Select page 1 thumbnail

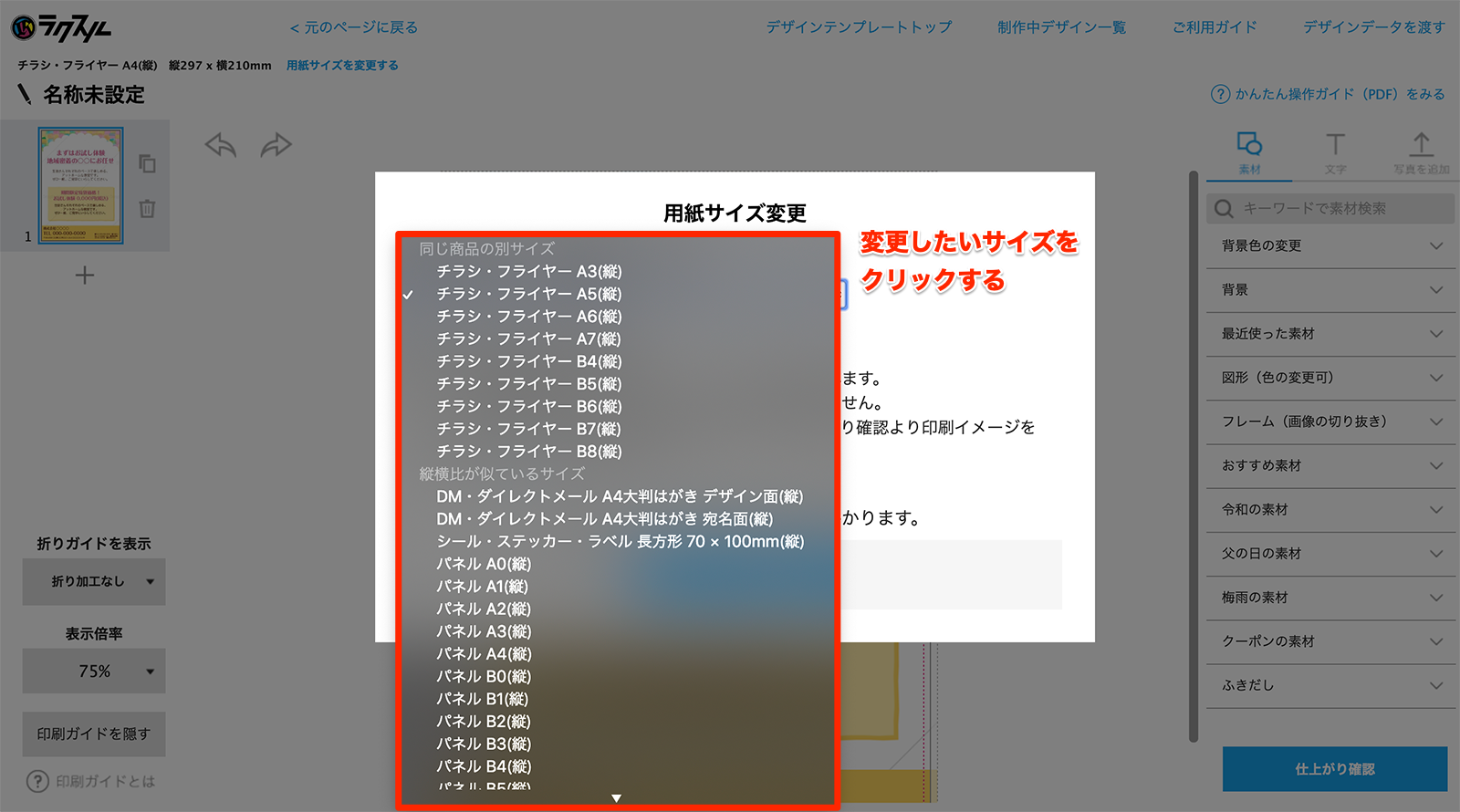[x=80, y=185]
